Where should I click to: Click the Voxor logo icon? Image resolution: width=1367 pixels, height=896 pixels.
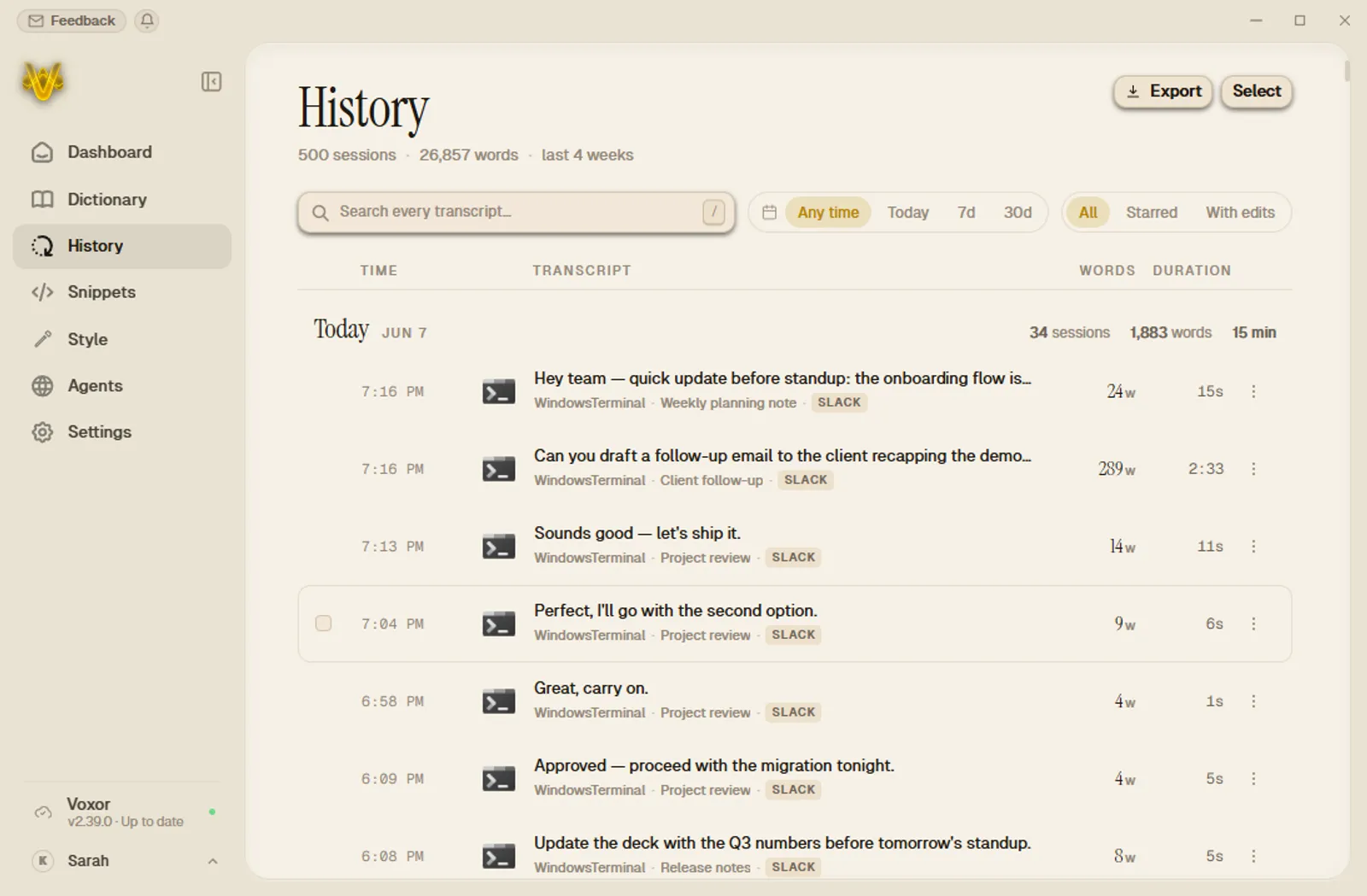(43, 82)
